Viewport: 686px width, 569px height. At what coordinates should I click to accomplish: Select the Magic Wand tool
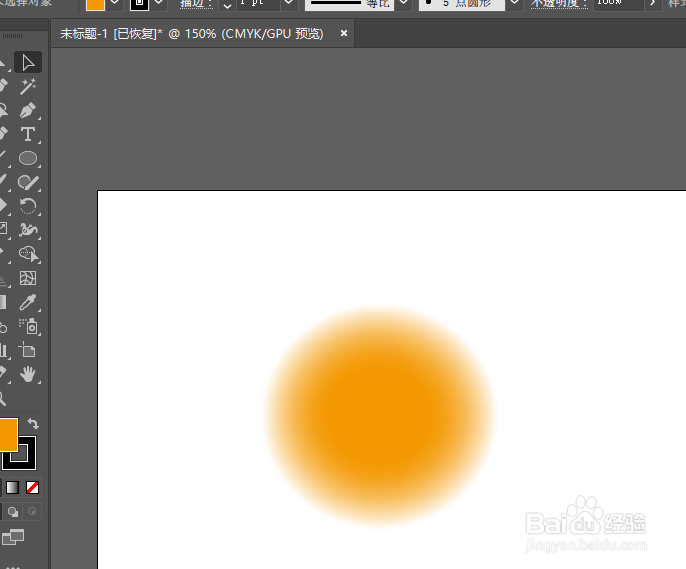point(28,87)
